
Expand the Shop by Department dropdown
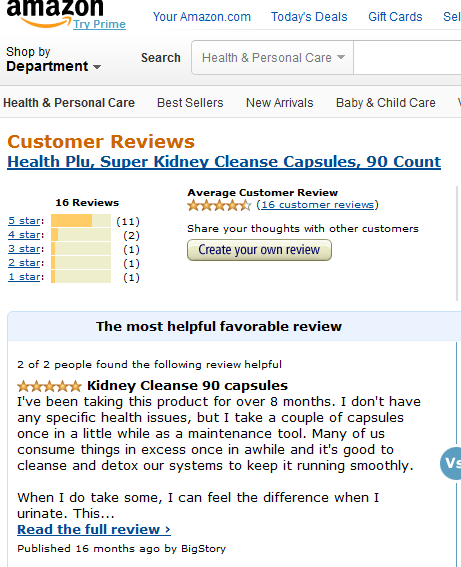[53, 59]
